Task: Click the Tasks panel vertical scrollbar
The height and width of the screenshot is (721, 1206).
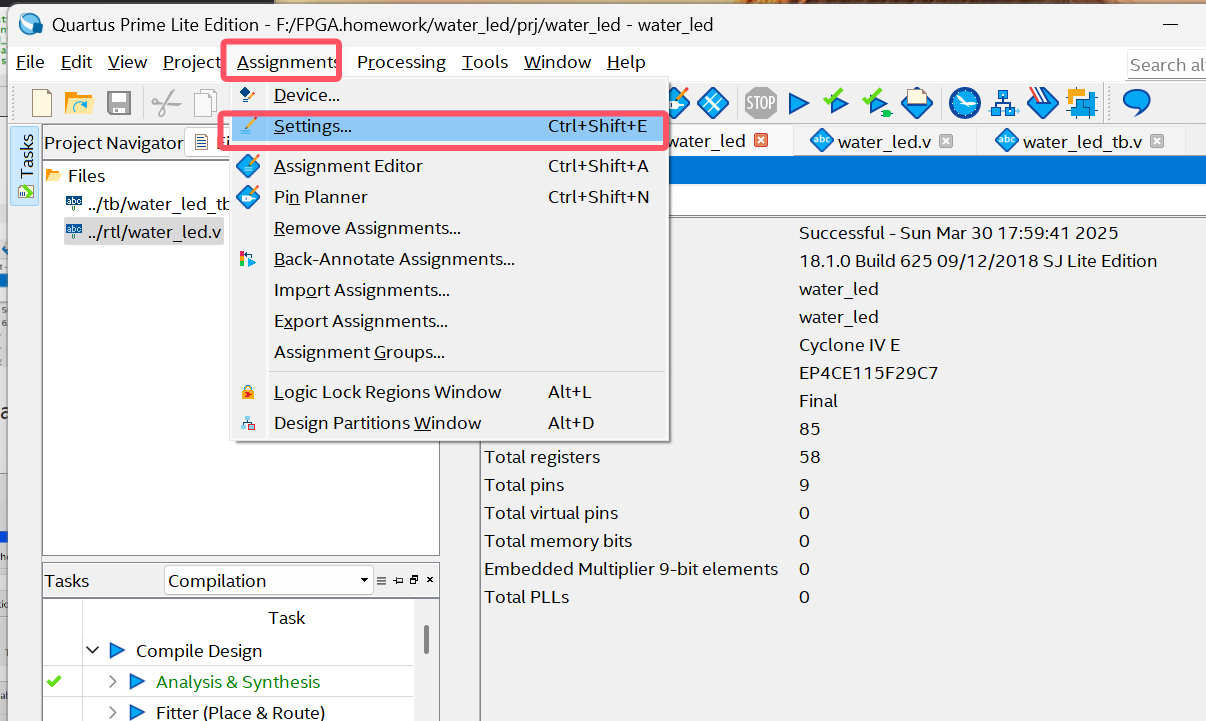Action: (427, 639)
